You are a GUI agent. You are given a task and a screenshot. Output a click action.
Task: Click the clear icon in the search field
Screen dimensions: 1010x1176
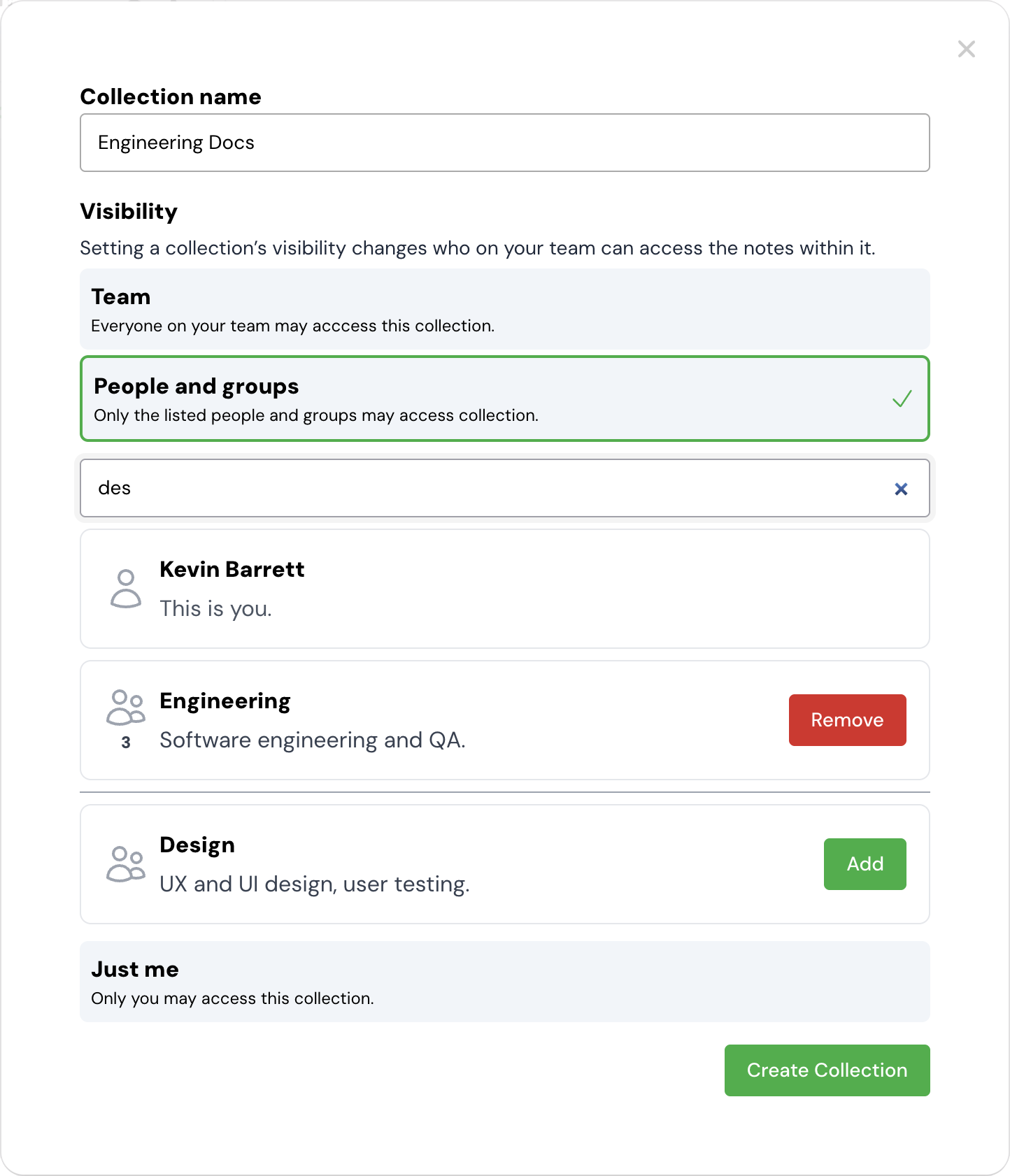[902, 488]
